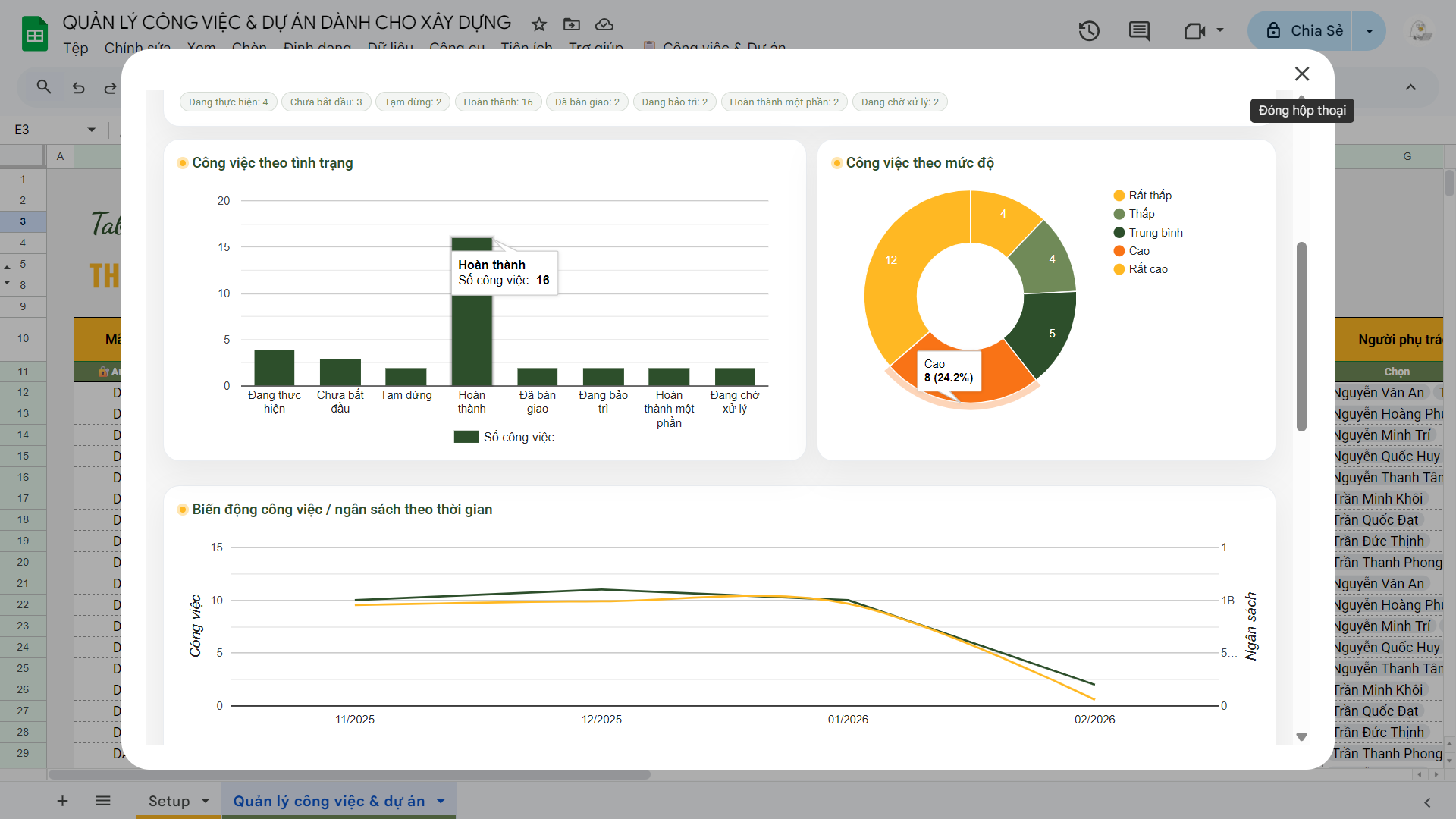Viewport: 1456px width, 819px height.
Task: Click the cloud save status icon
Action: pyautogui.click(x=604, y=24)
